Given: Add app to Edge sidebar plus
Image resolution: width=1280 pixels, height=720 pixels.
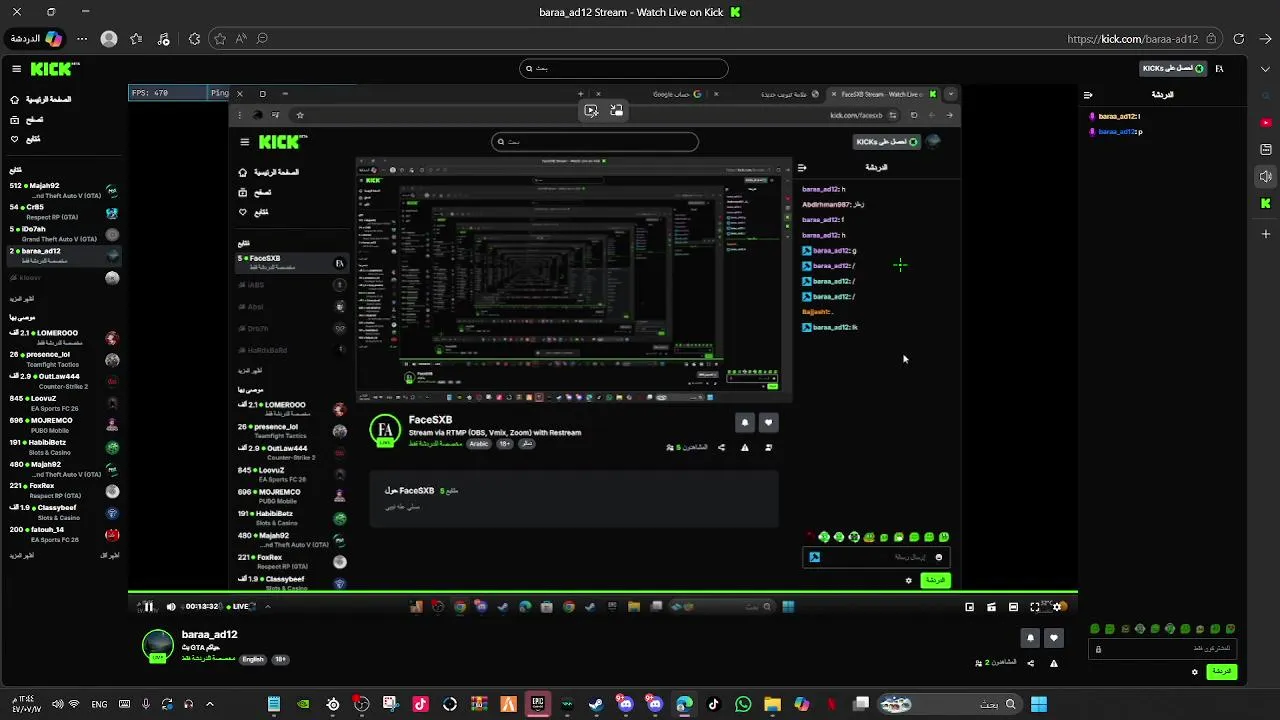Looking at the screenshot, I should (1266, 234).
